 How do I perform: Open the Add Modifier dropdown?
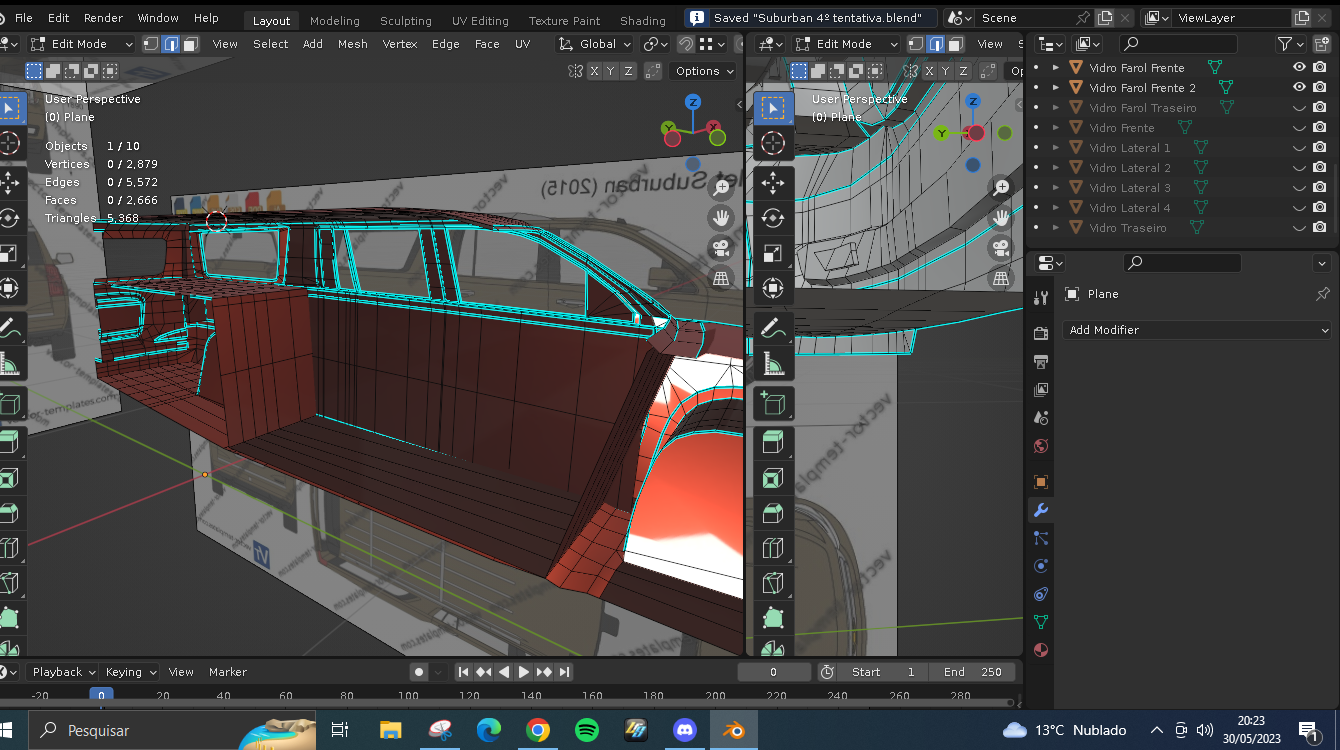[x=1197, y=330]
